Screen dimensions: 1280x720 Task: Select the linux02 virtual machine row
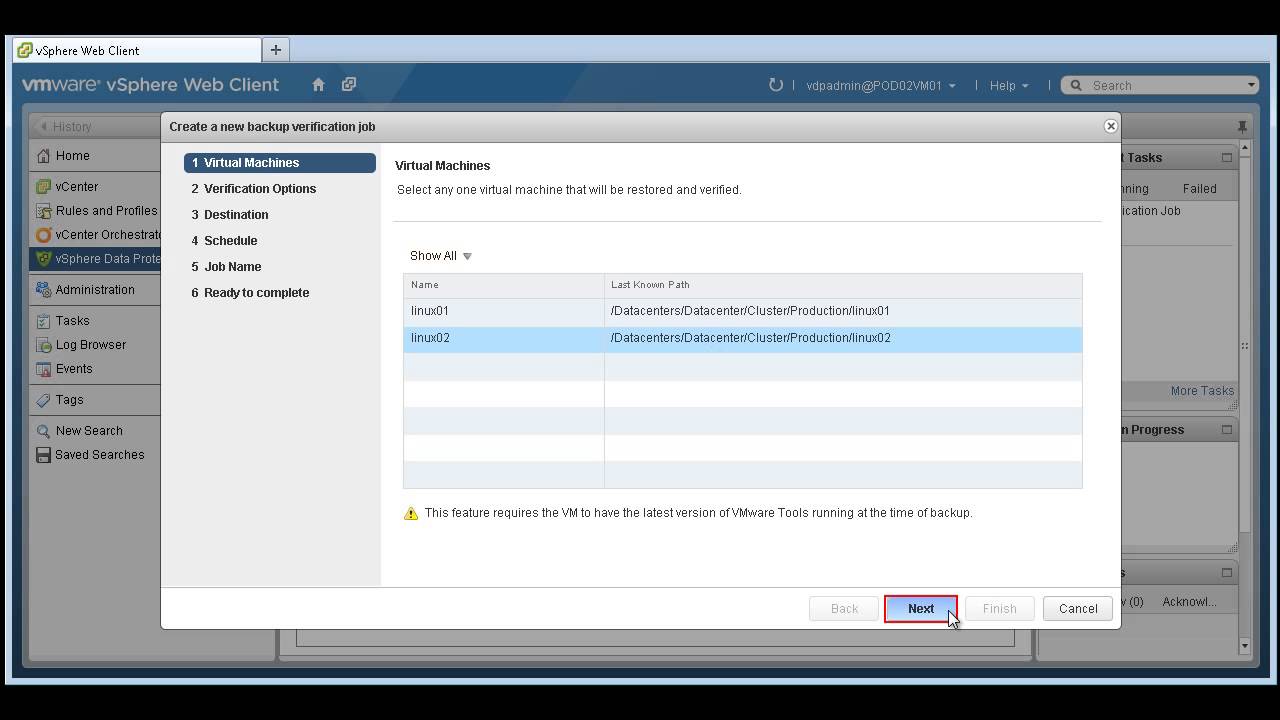click(x=742, y=338)
